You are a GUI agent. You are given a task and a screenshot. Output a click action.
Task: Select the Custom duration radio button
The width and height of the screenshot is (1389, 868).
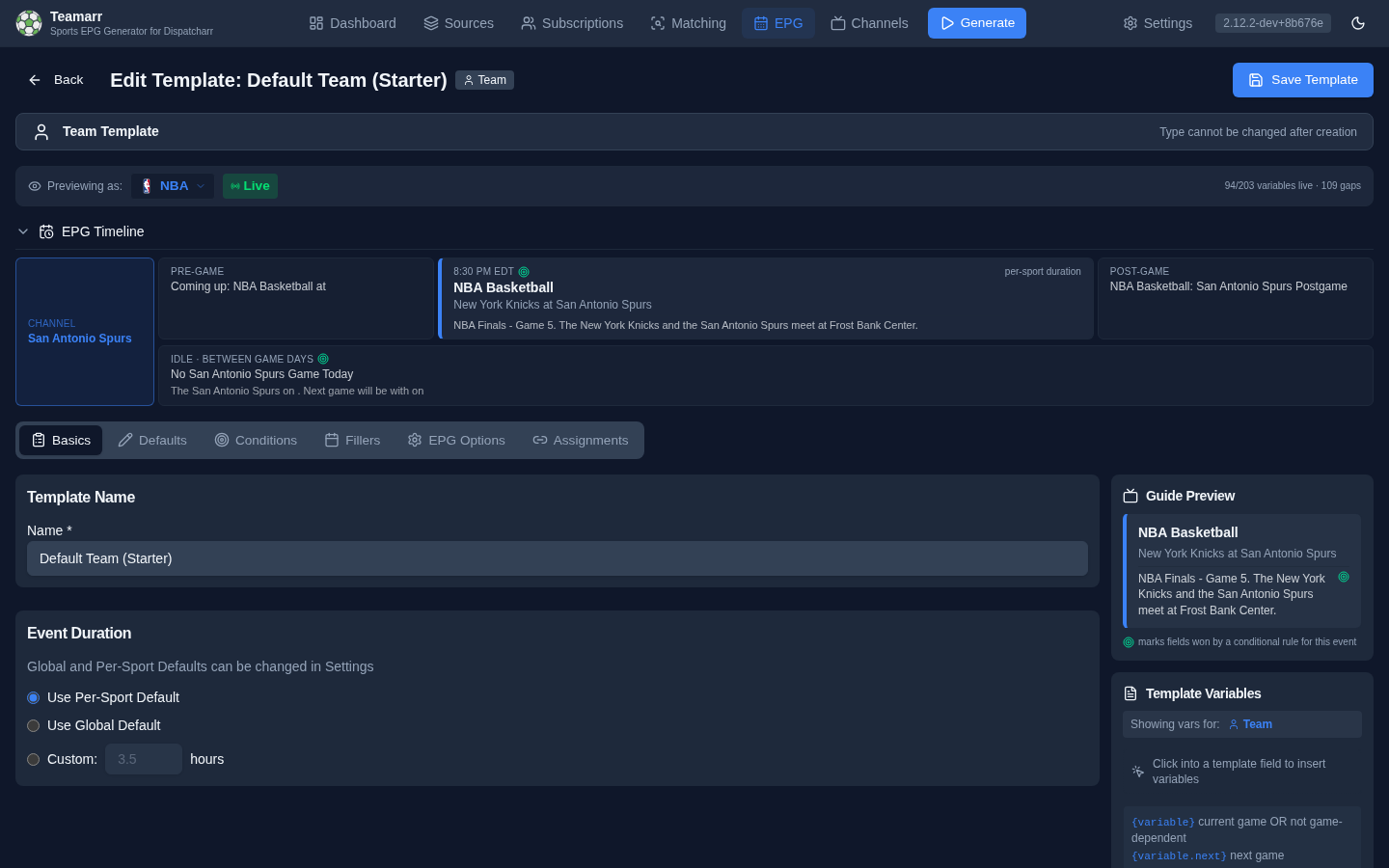(x=34, y=759)
